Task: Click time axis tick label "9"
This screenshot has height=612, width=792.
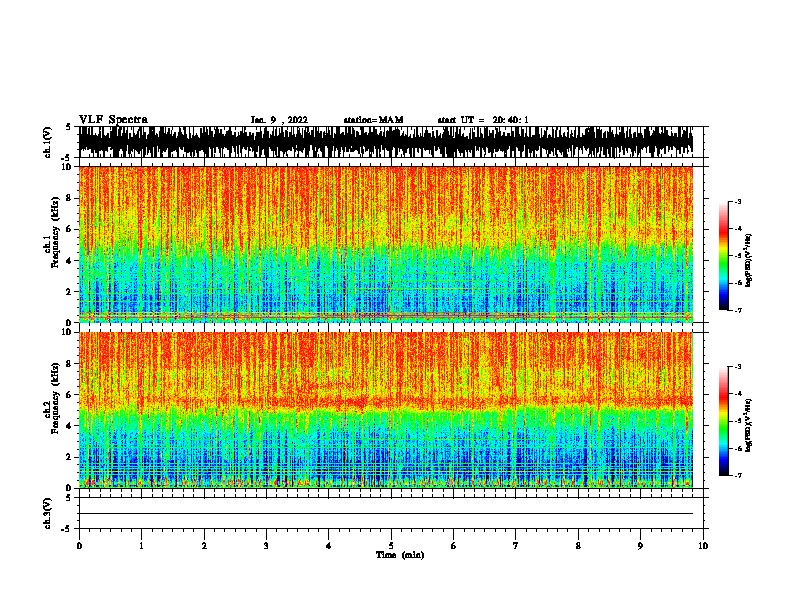Action: pos(640,546)
